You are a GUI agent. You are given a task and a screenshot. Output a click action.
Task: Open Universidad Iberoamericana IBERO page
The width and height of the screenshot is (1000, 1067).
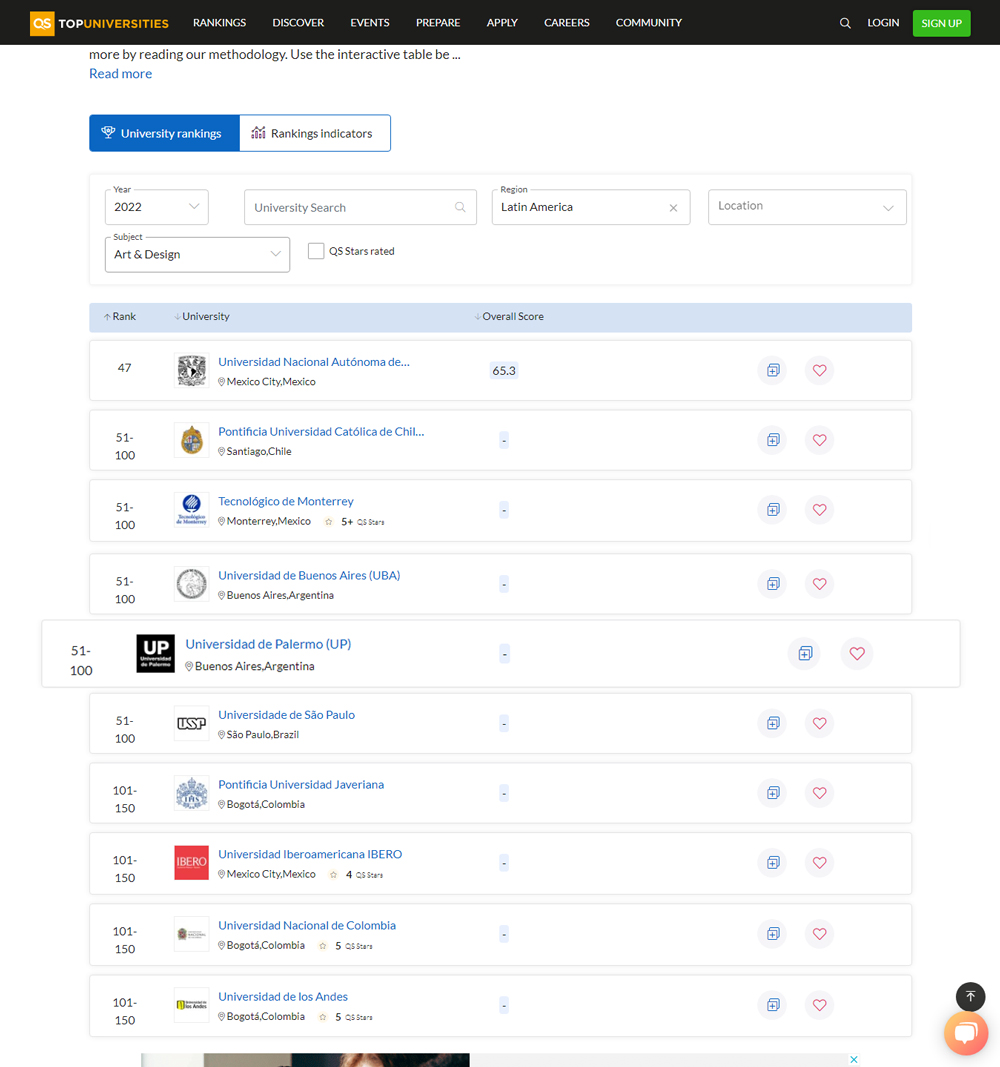(310, 853)
